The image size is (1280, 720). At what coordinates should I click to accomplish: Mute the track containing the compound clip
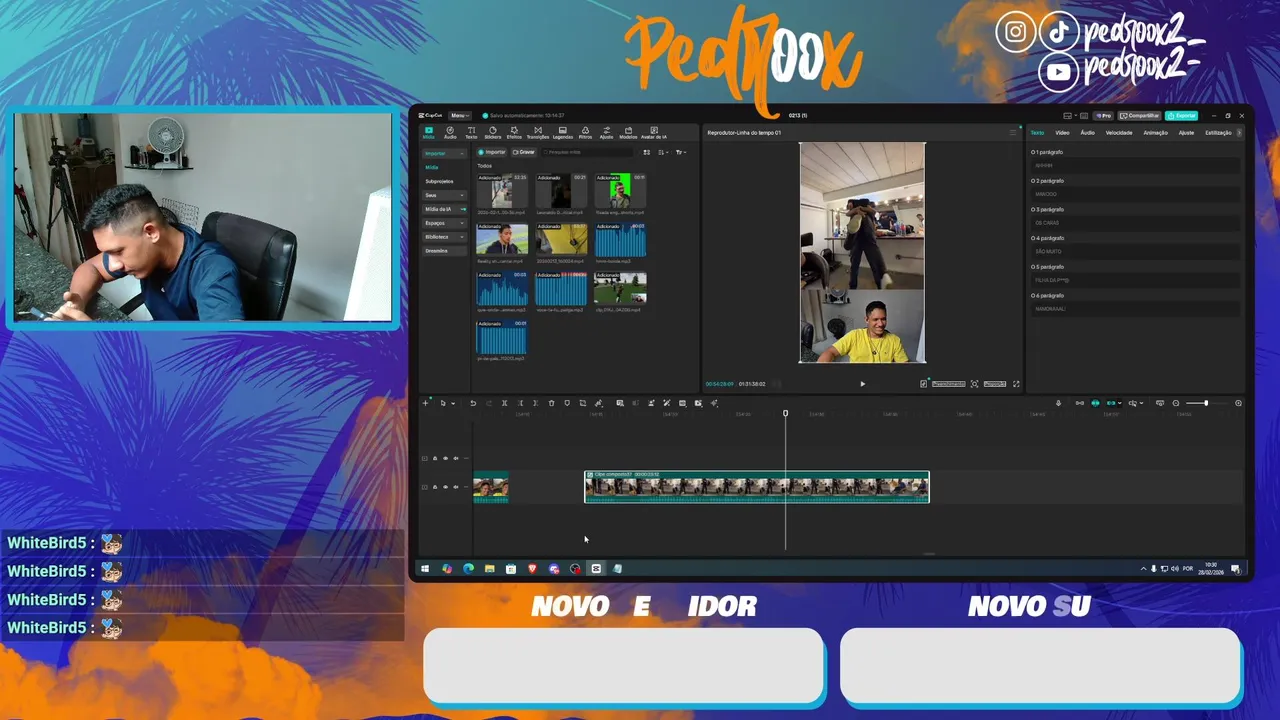456,487
